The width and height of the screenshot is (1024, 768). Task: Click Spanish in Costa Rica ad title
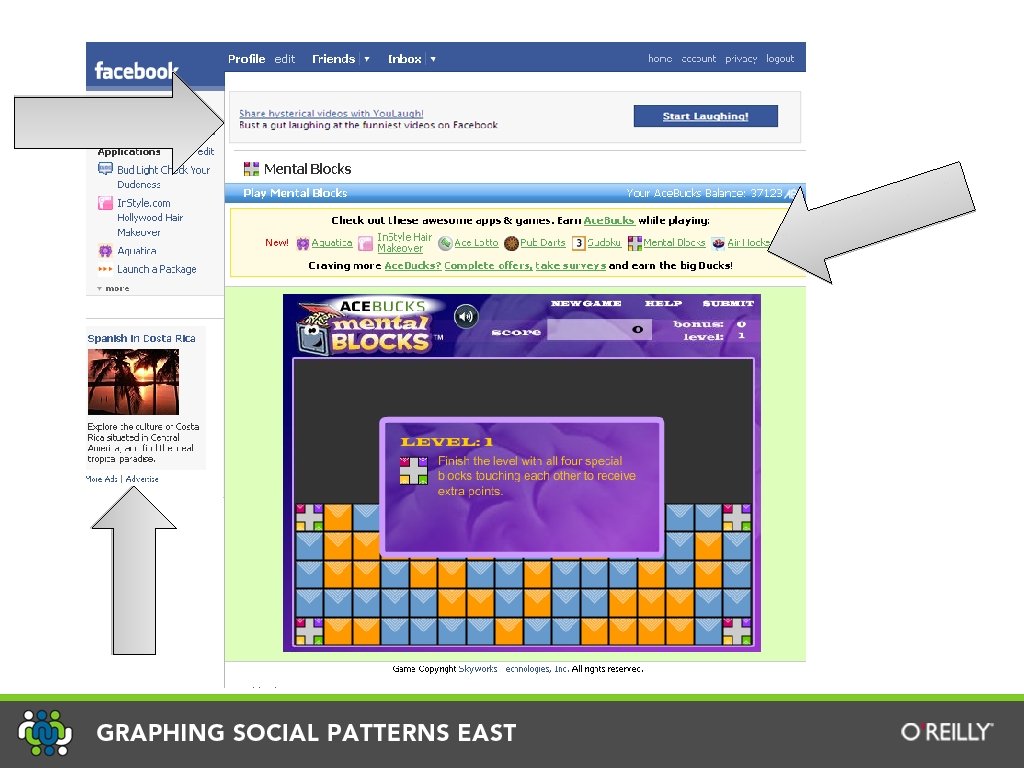141,338
